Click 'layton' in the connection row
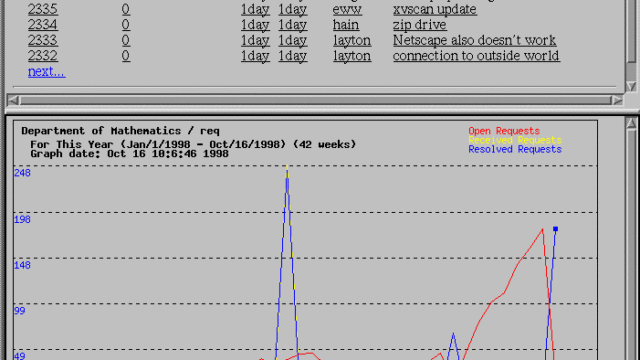This screenshot has width=640, height=360. click(352, 56)
